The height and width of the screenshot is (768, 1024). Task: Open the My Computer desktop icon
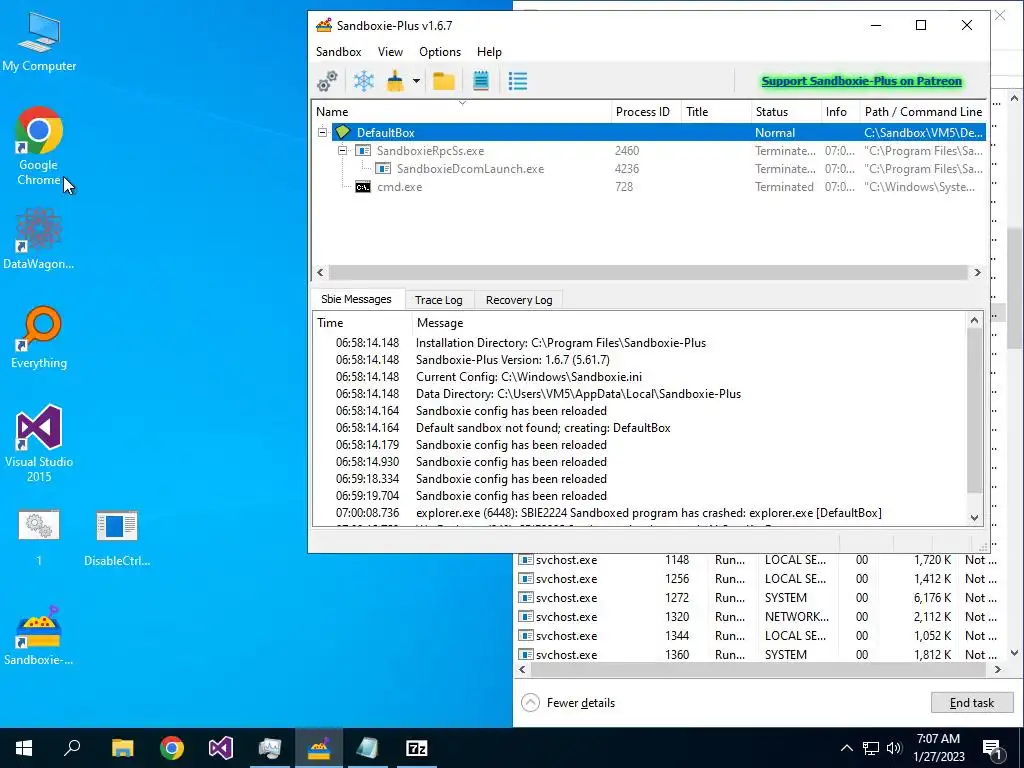pos(39,42)
